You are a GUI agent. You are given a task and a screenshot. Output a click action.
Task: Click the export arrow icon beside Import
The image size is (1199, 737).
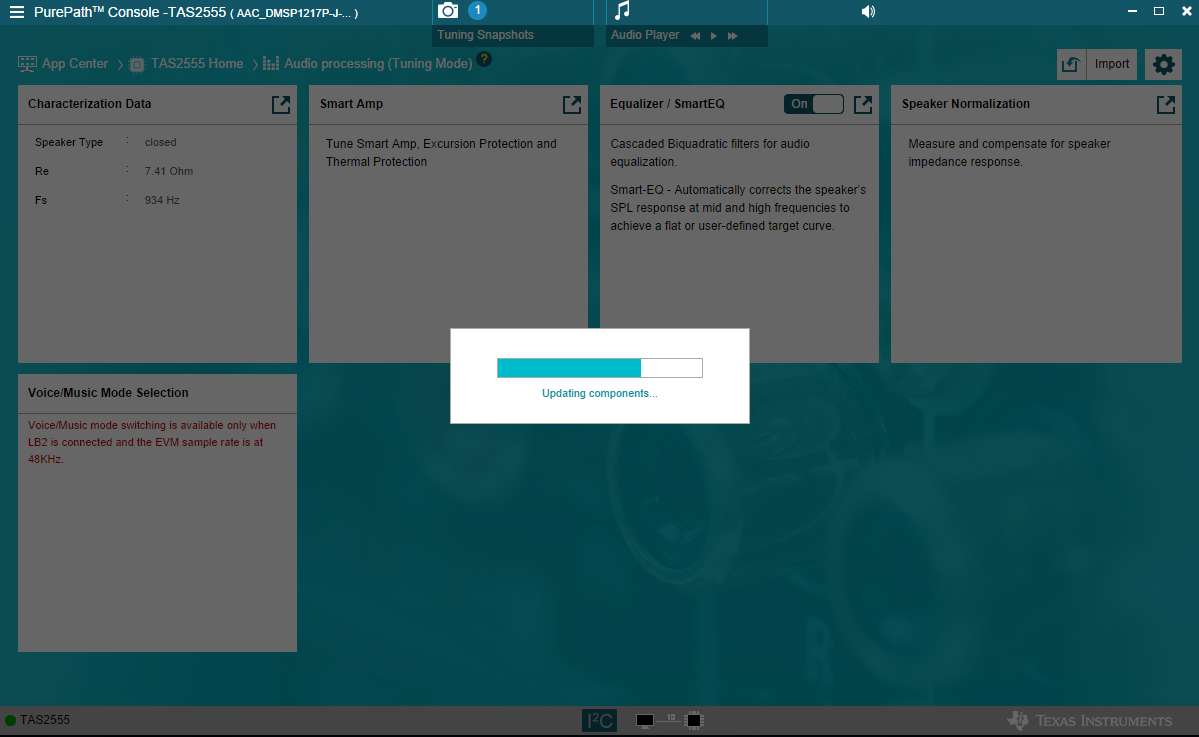pos(1071,64)
